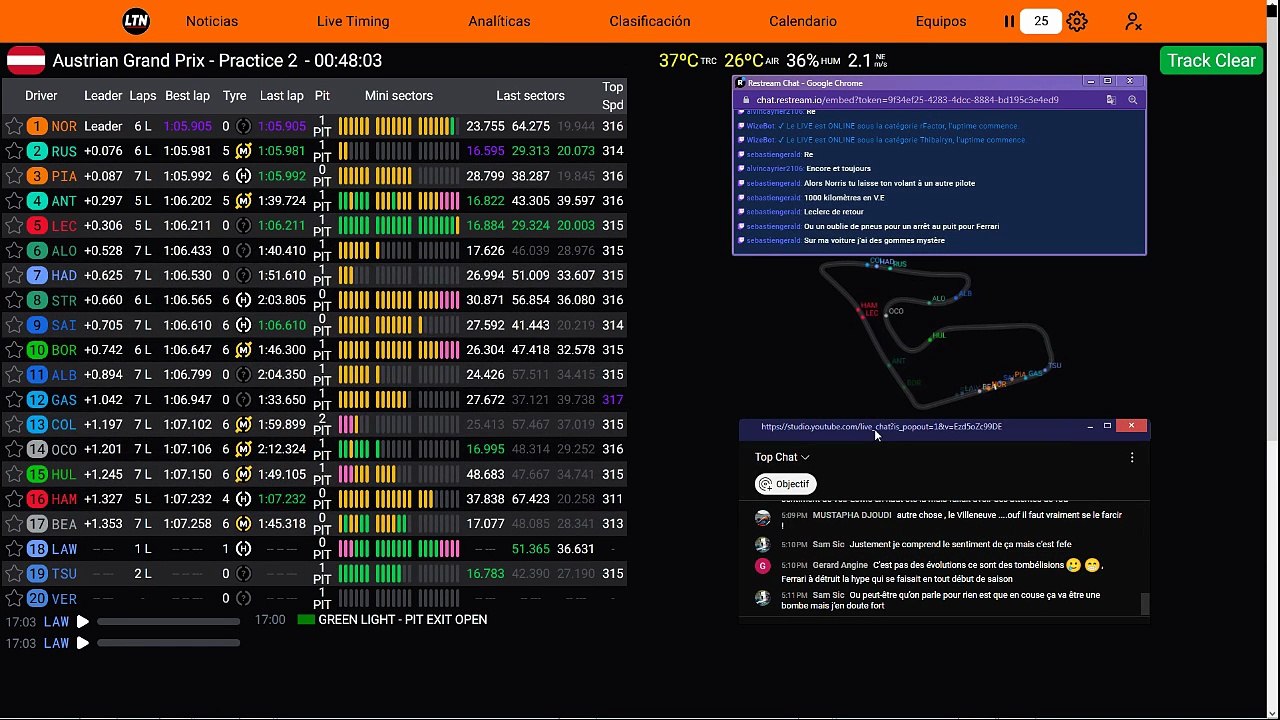Sort by Best lap column header
The image size is (1280, 720).
tap(187, 95)
